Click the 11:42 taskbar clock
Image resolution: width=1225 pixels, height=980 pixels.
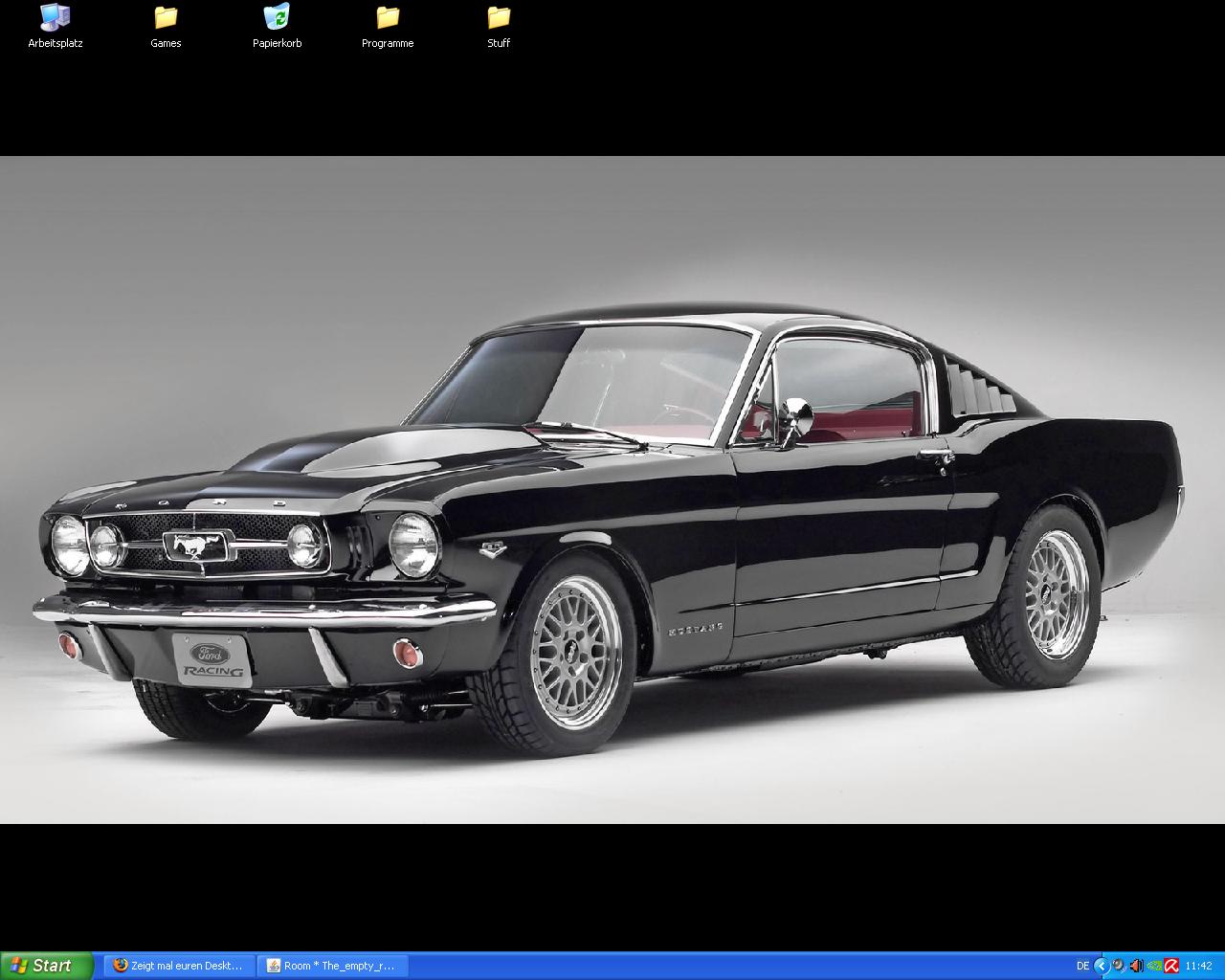tap(1199, 966)
